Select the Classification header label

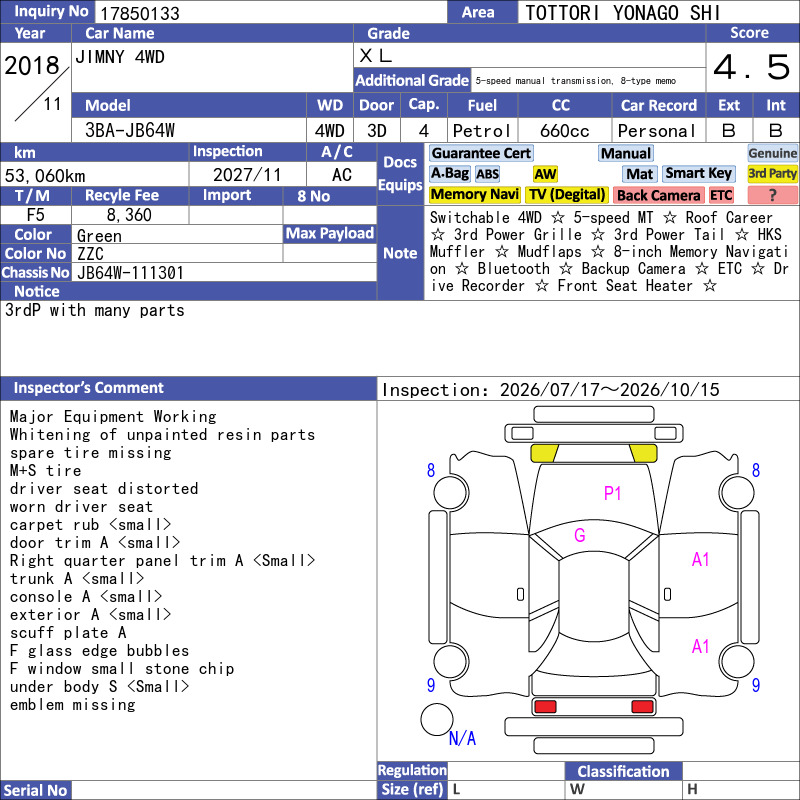[x=623, y=771]
